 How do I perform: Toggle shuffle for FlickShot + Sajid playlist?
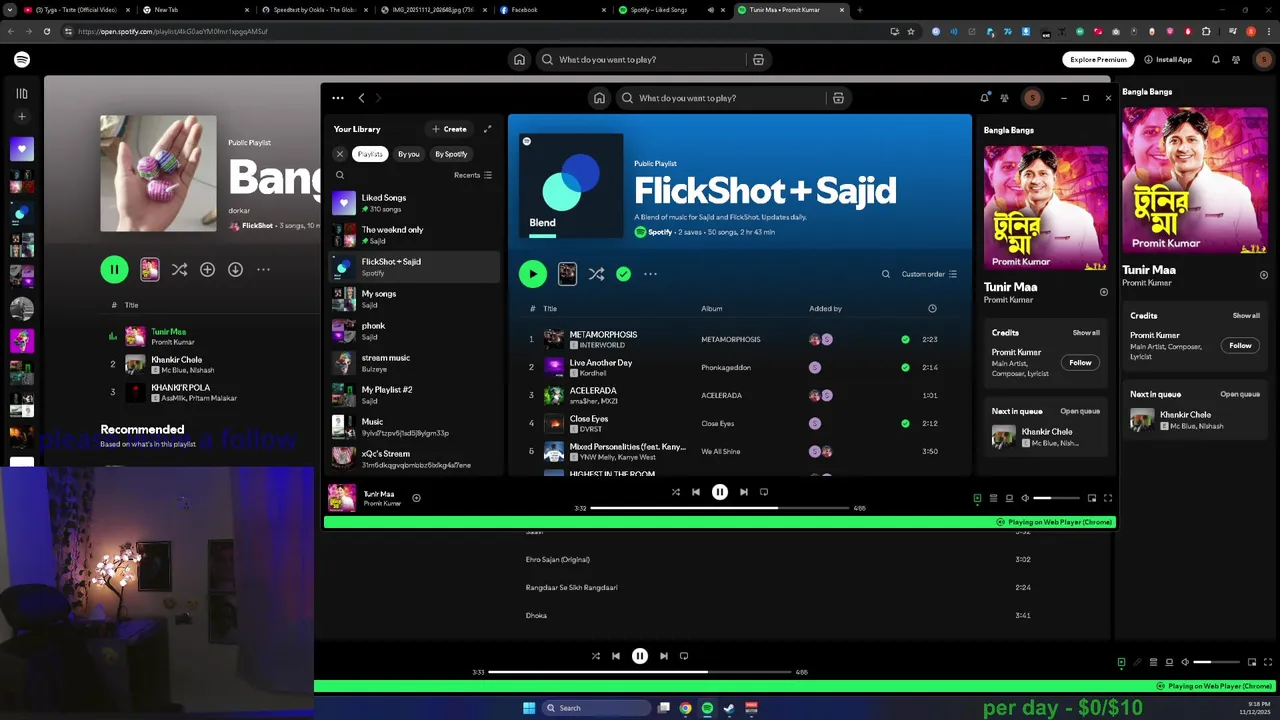[x=596, y=274]
